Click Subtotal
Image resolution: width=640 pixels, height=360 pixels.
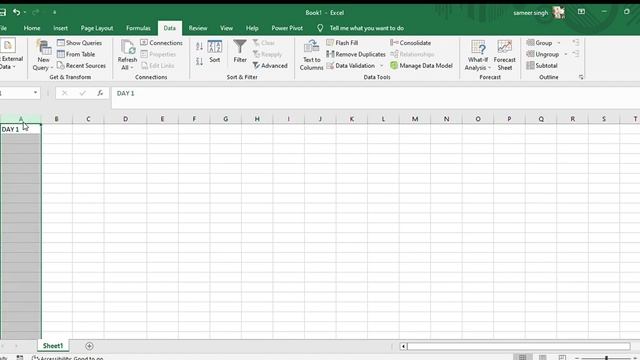click(x=542, y=65)
